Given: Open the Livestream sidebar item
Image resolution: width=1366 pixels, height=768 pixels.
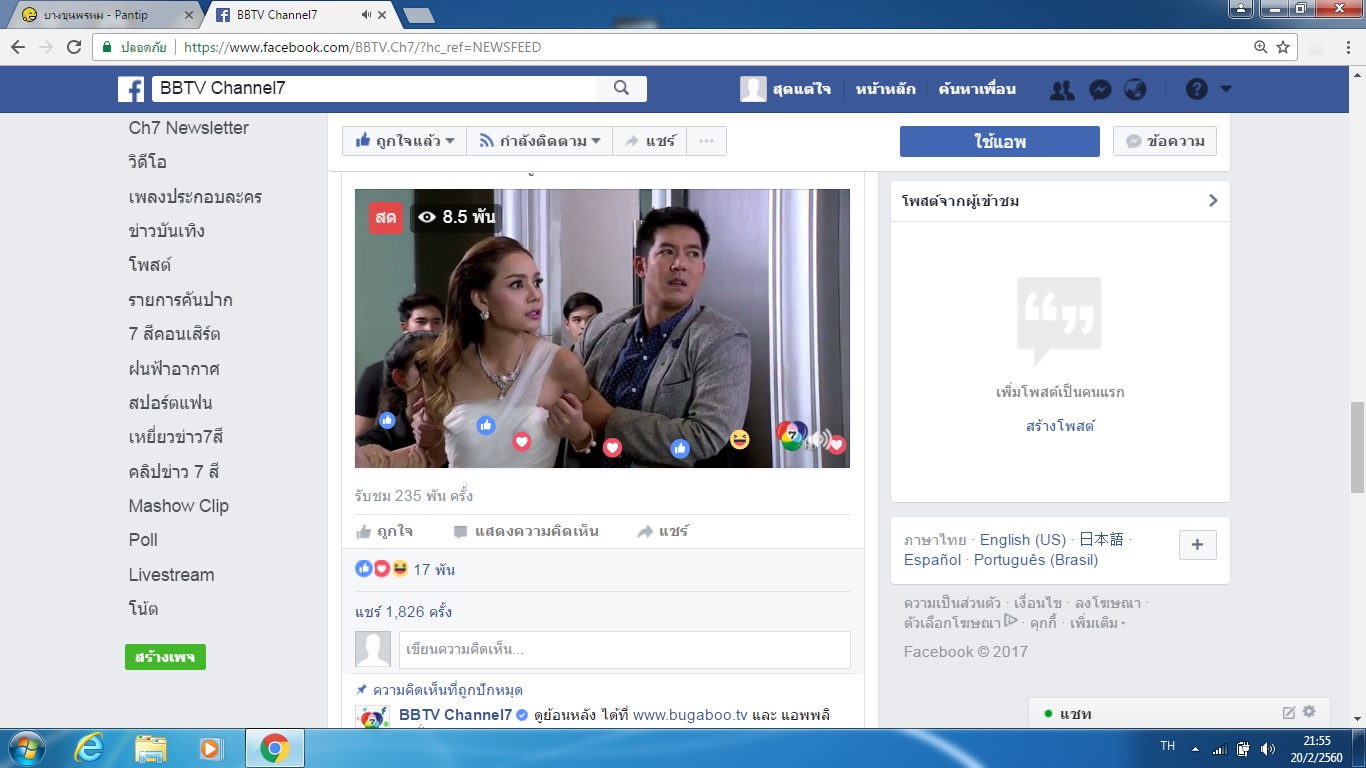Looking at the screenshot, I should [x=171, y=575].
